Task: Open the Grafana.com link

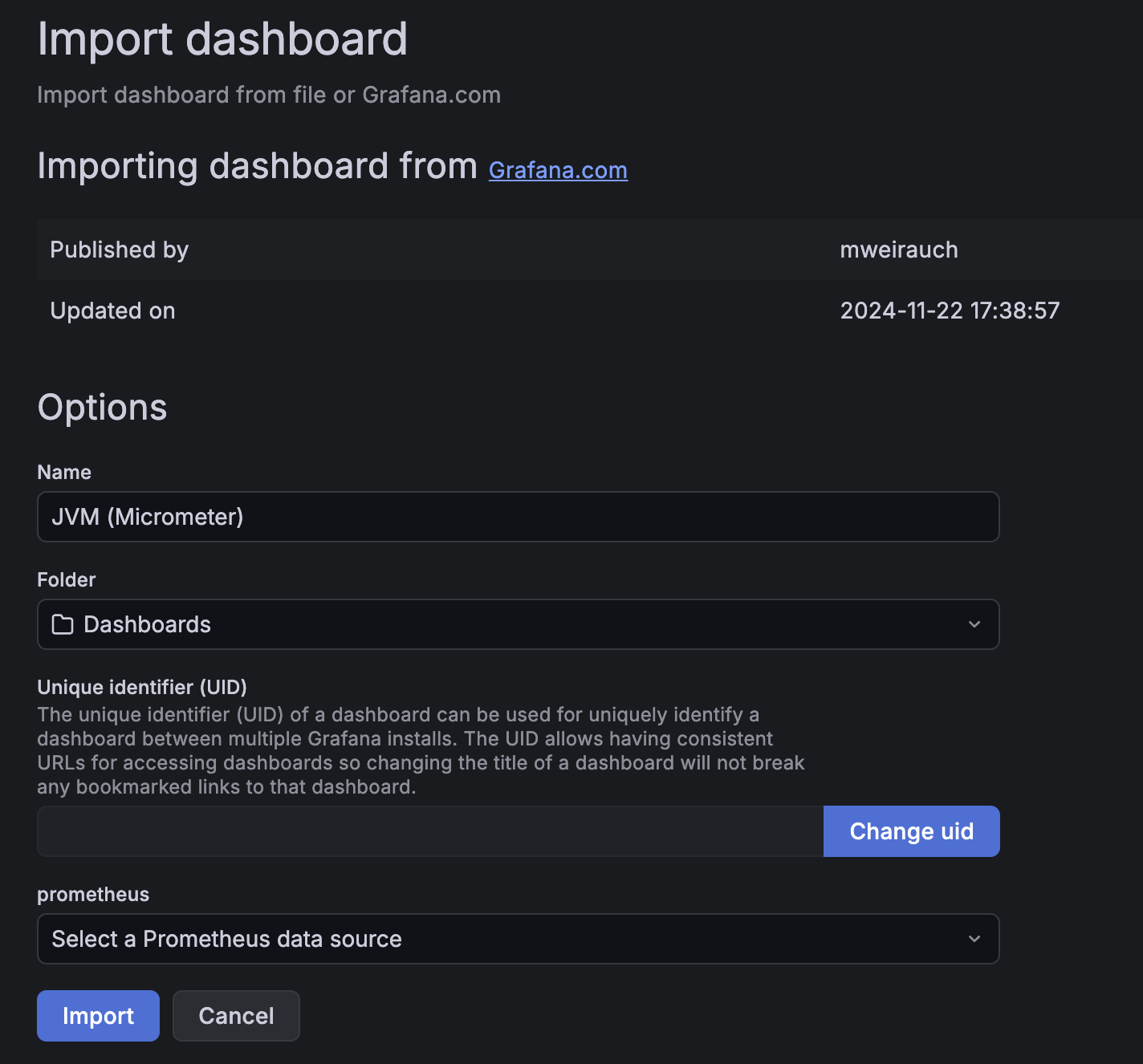Action: click(558, 170)
